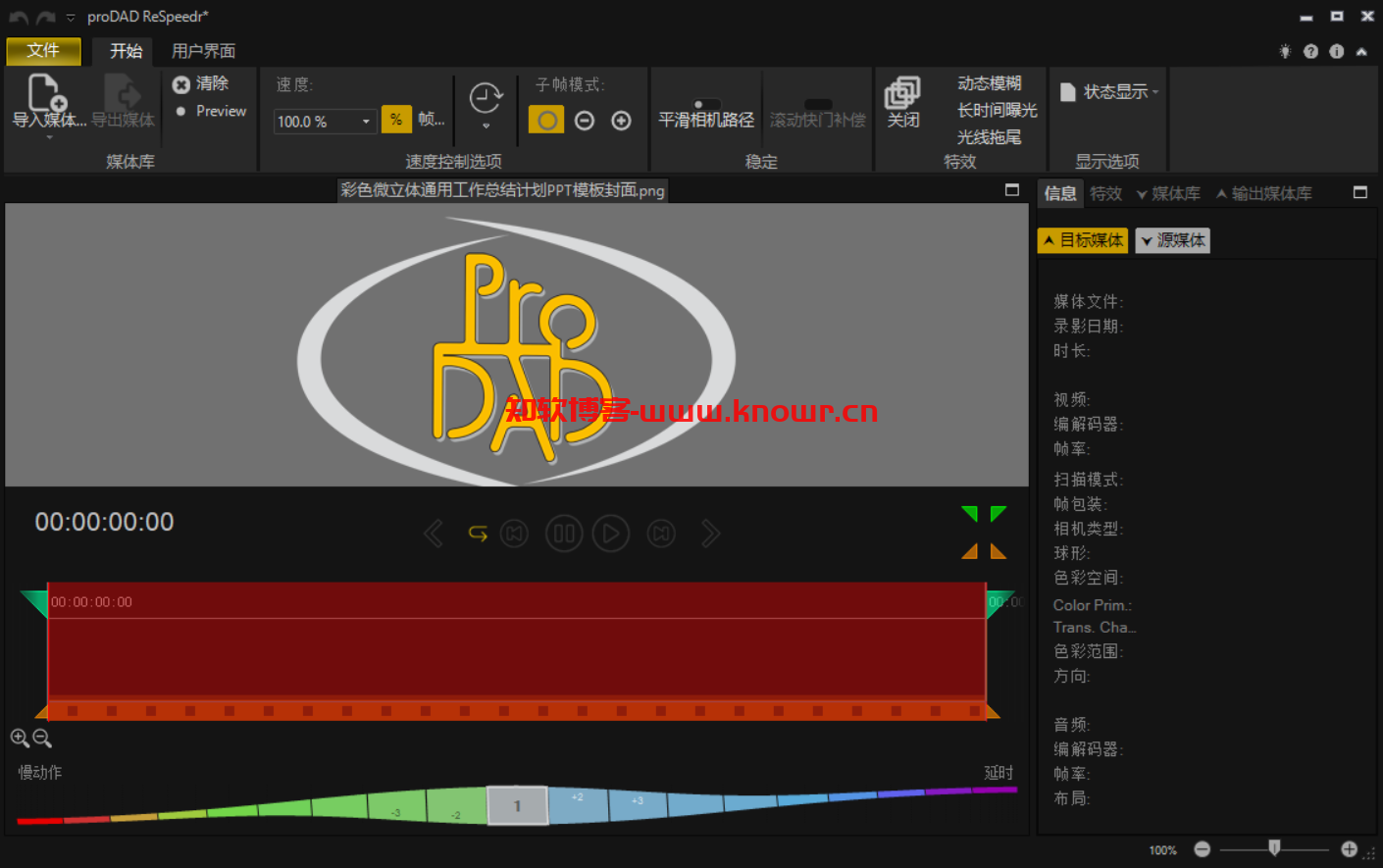Click the play button
This screenshot has height=868, width=1383.
[611, 534]
